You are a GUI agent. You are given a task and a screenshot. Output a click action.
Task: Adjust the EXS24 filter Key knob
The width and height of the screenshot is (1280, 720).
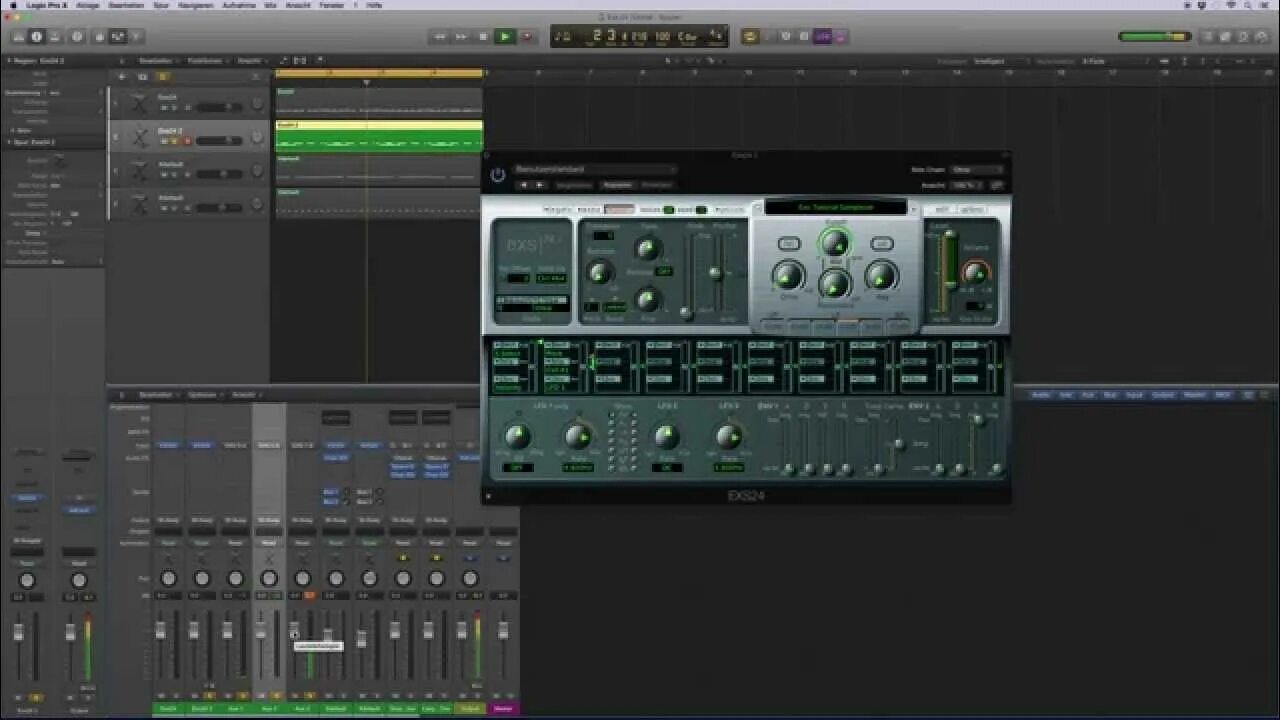[881, 276]
